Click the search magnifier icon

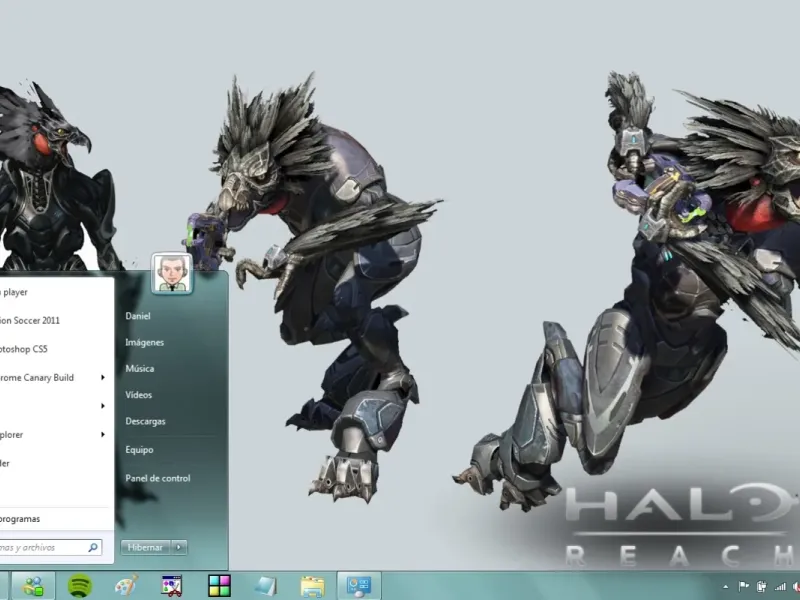click(93, 547)
